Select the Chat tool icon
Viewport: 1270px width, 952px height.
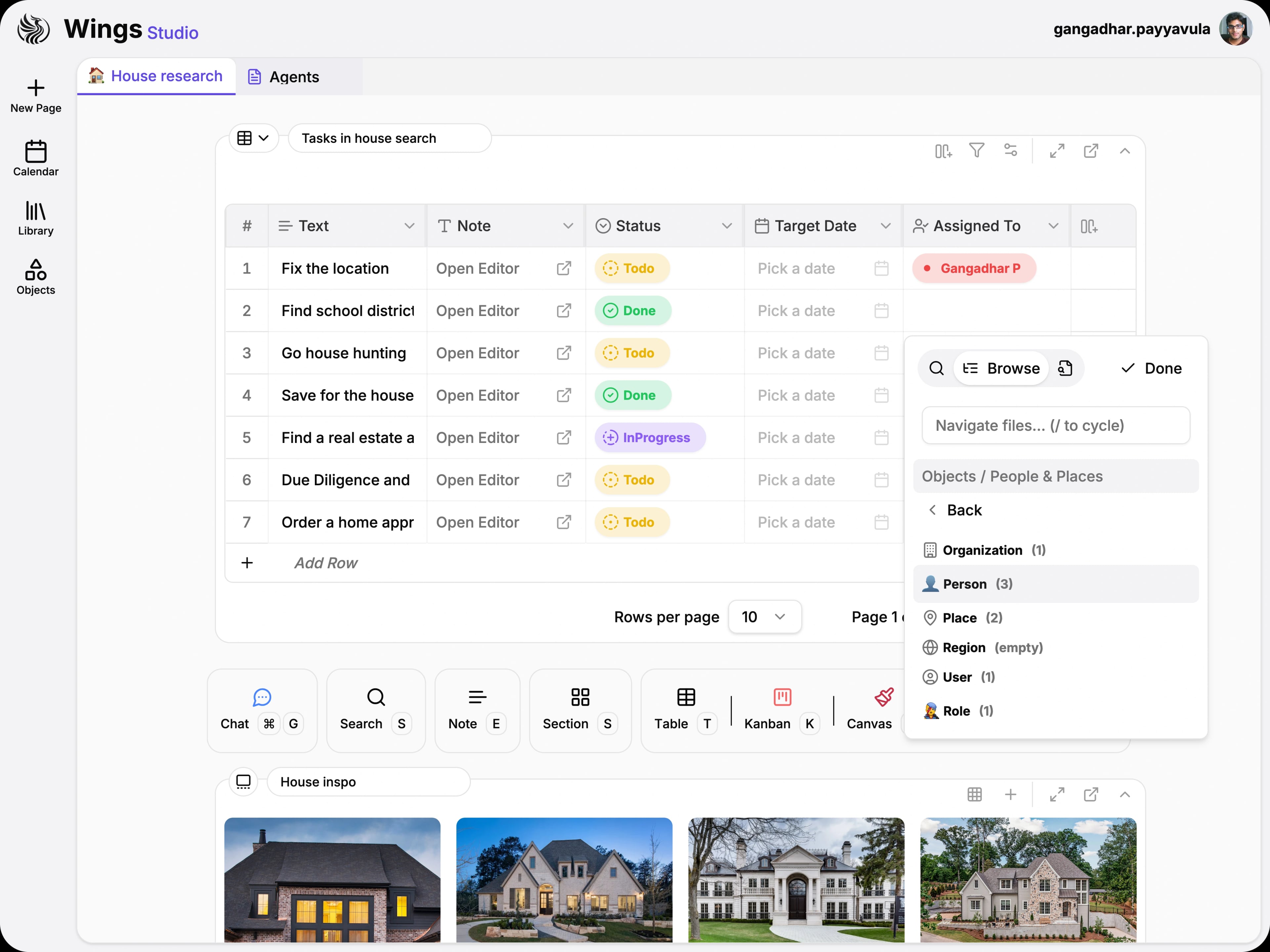pyautogui.click(x=262, y=697)
